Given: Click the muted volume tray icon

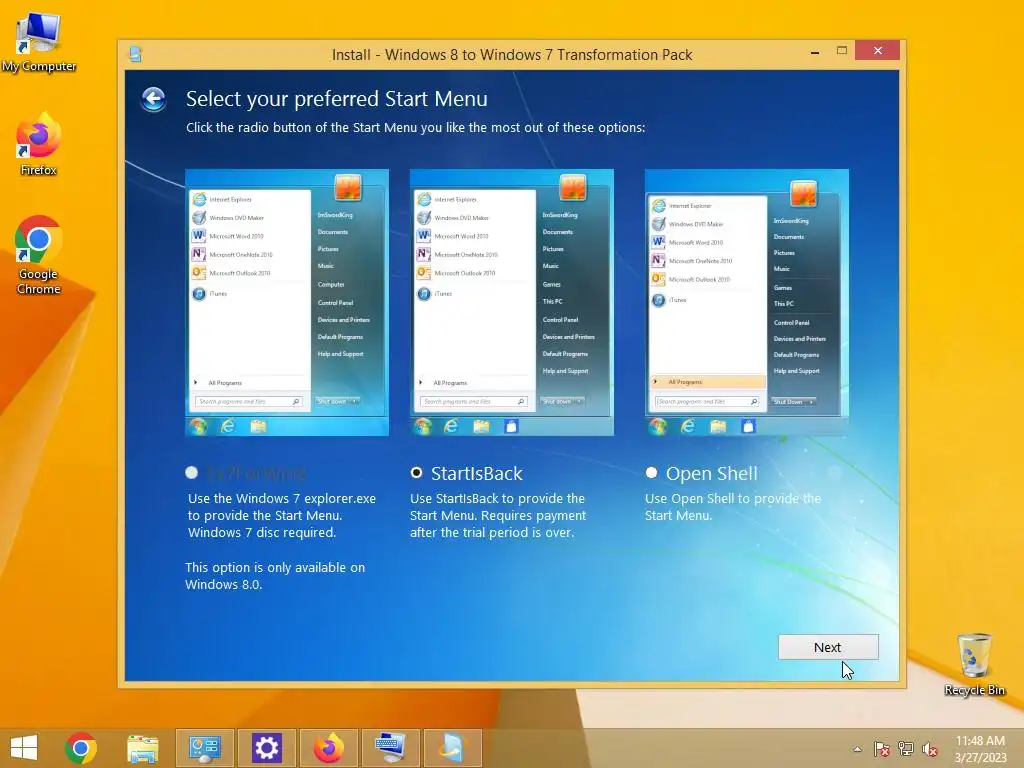Looking at the screenshot, I should pos(930,749).
